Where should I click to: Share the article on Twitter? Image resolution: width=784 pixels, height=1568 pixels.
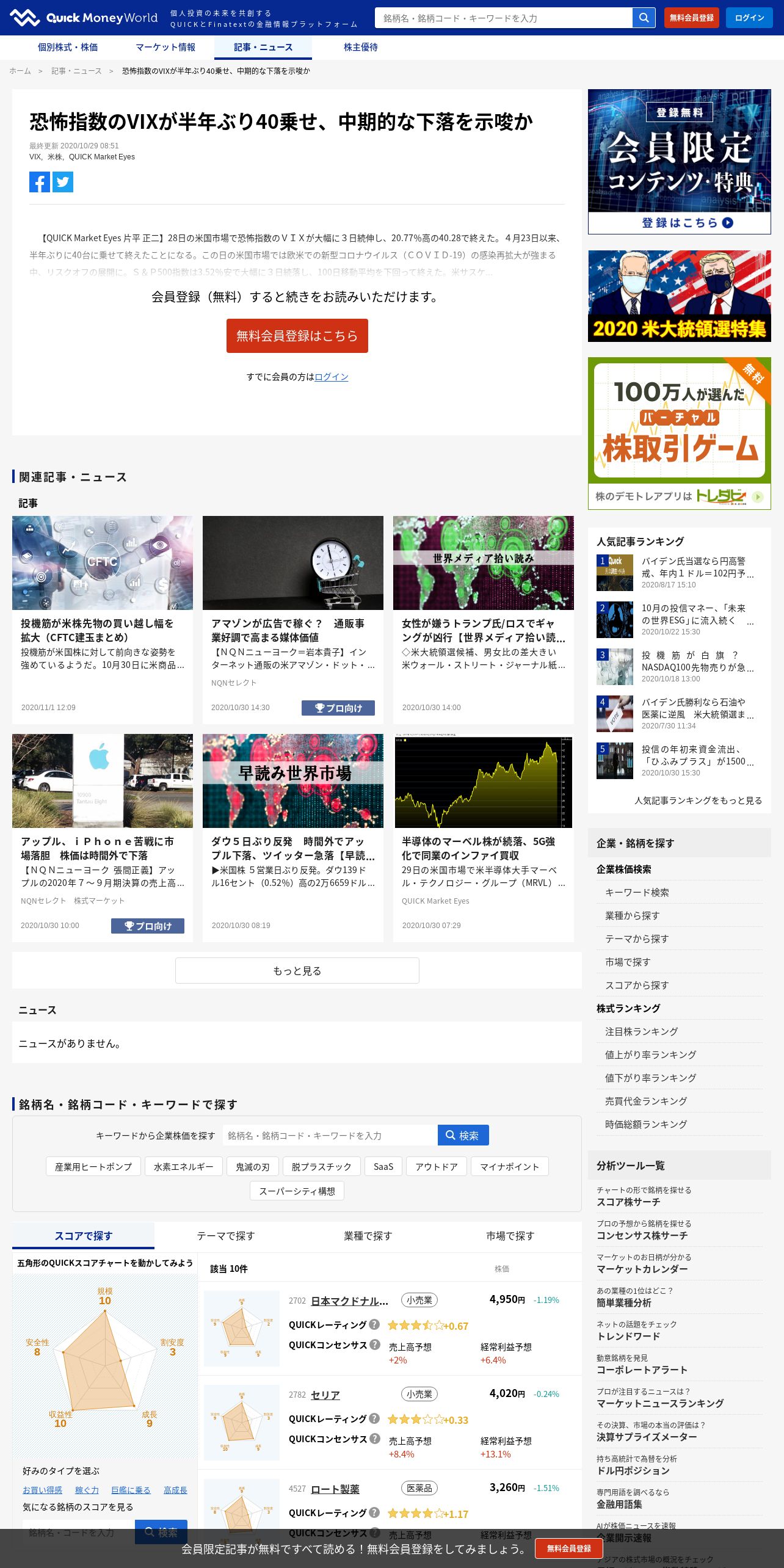coord(63,182)
